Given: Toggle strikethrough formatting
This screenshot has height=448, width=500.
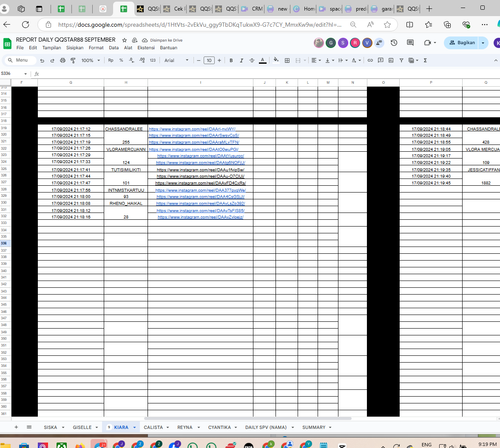Looking at the screenshot, I should click(x=252, y=60).
